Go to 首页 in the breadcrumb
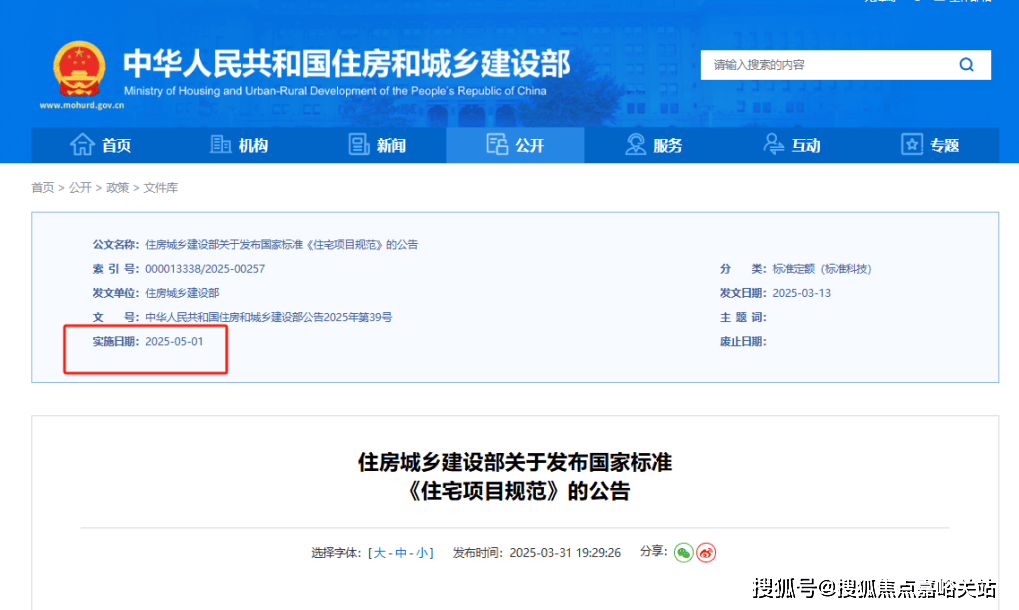The height and width of the screenshot is (610, 1019). tap(42, 188)
